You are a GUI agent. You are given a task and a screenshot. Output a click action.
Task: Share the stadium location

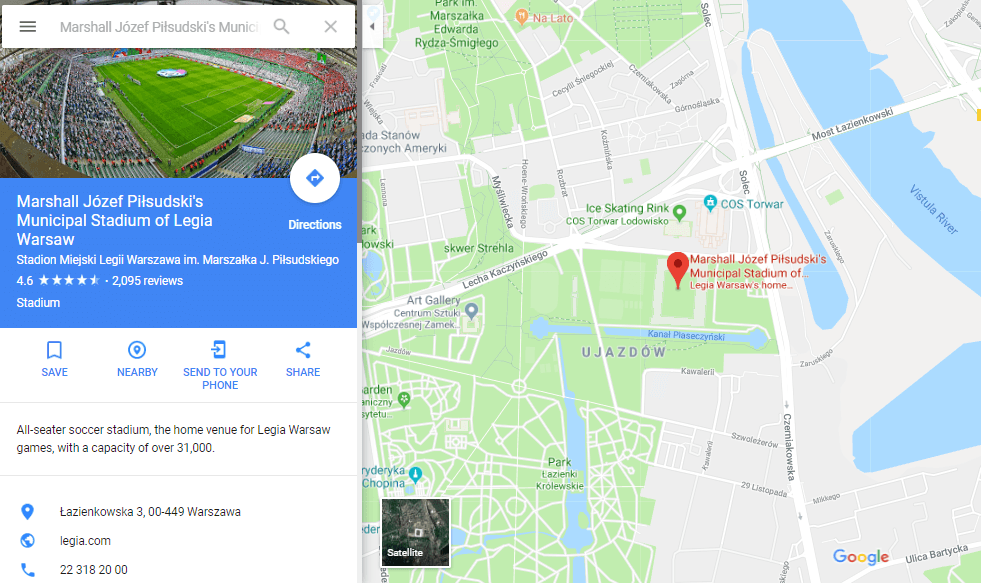coord(303,359)
